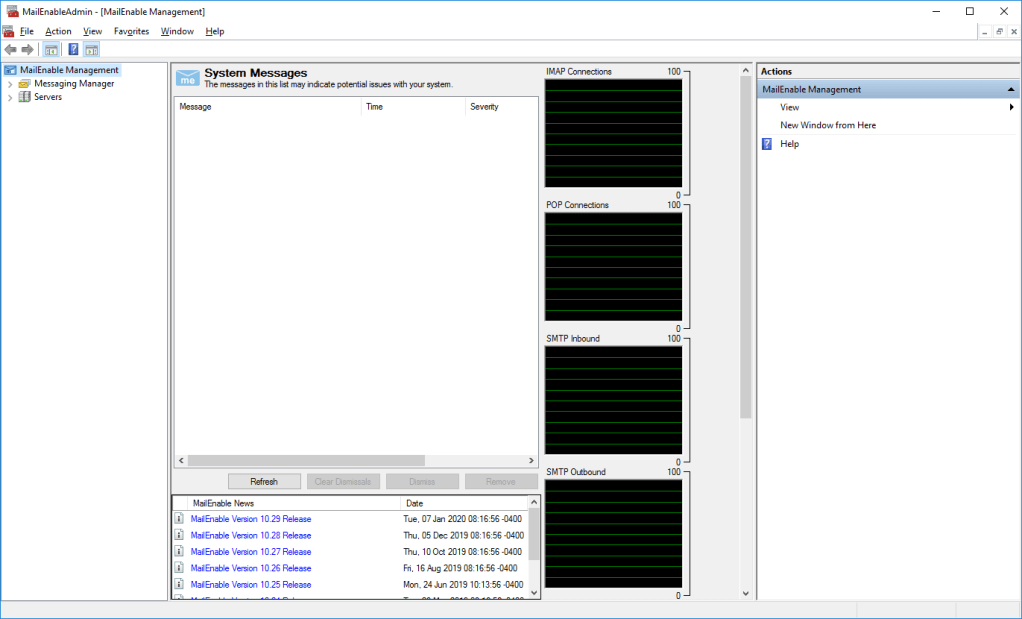Expand the Servers tree node
The width and height of the screenshot is (1022, 619).
point(10,97)
